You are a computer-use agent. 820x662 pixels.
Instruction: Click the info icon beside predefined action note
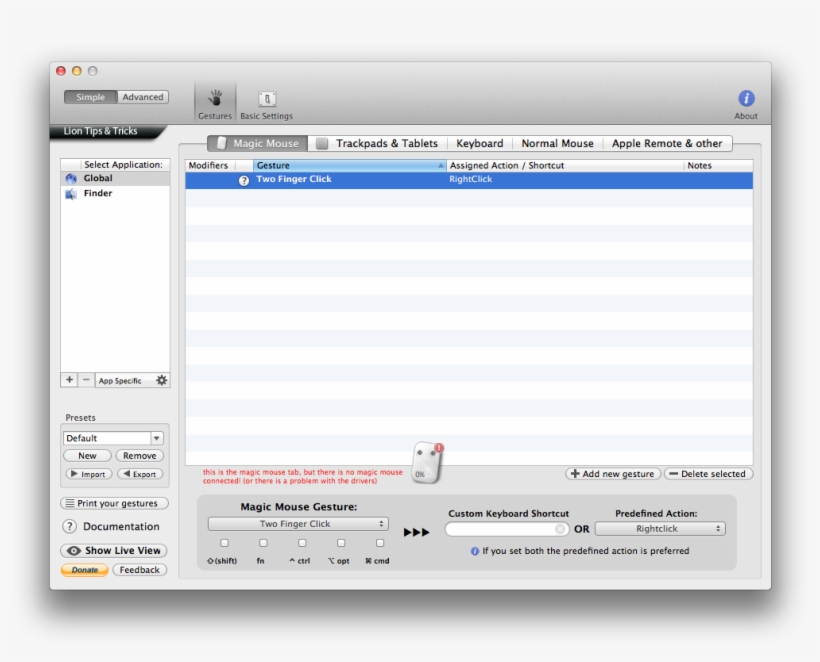pyautogui.click(x=474, y=551)
